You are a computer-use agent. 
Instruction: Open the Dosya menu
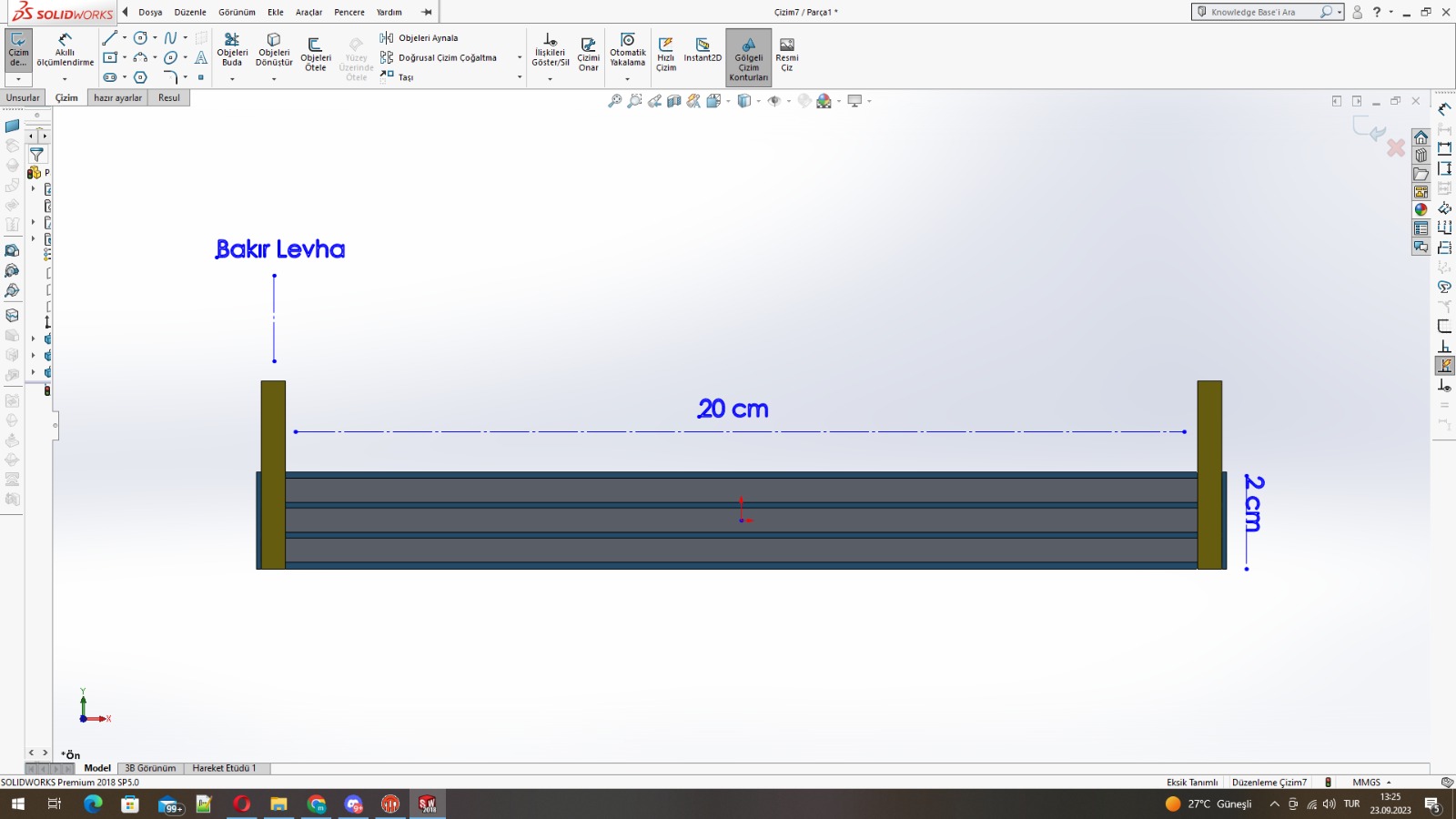150,12
